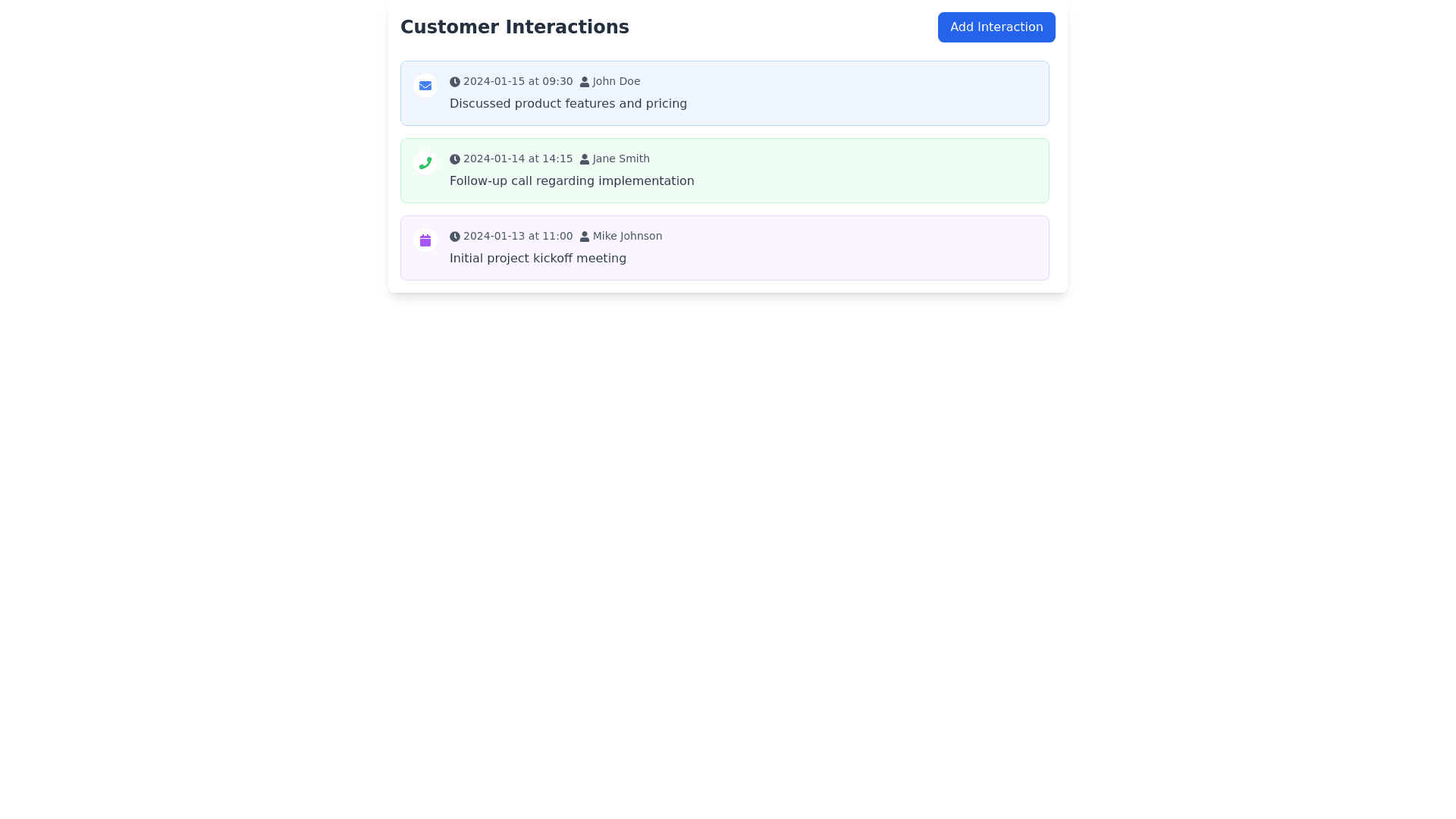Open the 'Initial project kickoff meeting' note
1456x819 pixels.
[538, 259]
